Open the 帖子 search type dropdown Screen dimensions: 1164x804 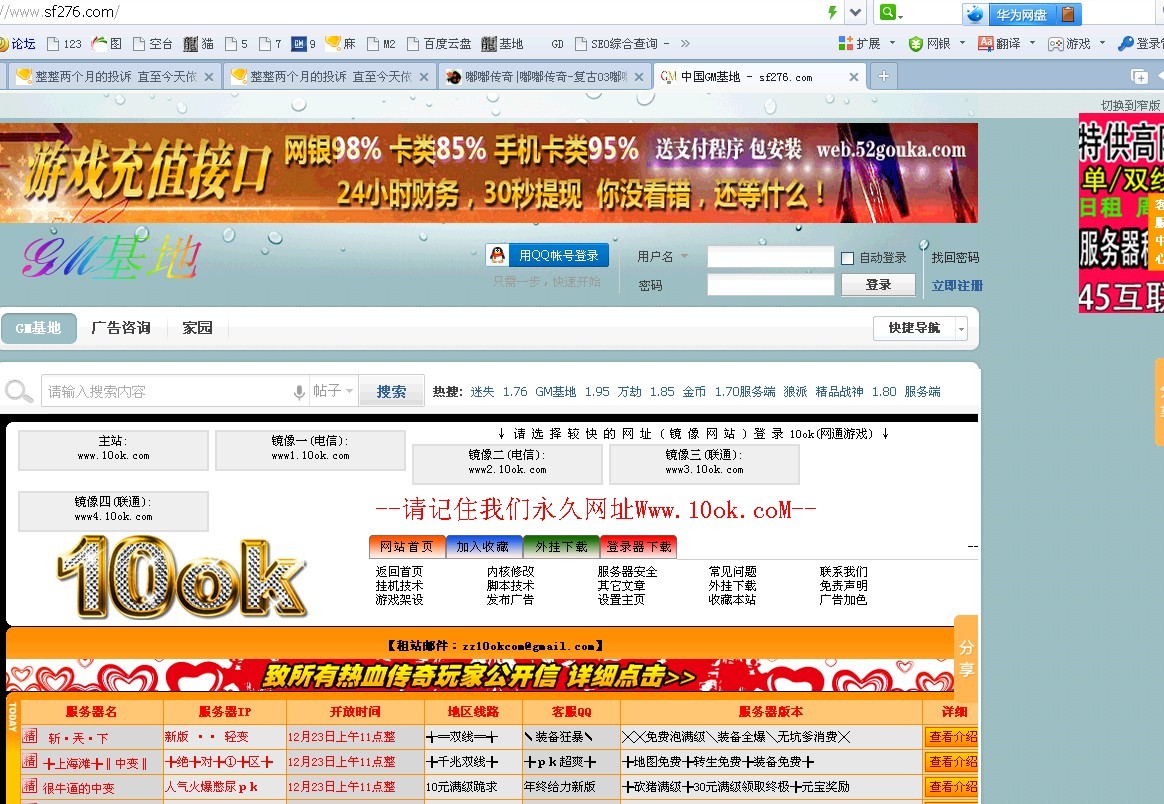coord(333,391)
